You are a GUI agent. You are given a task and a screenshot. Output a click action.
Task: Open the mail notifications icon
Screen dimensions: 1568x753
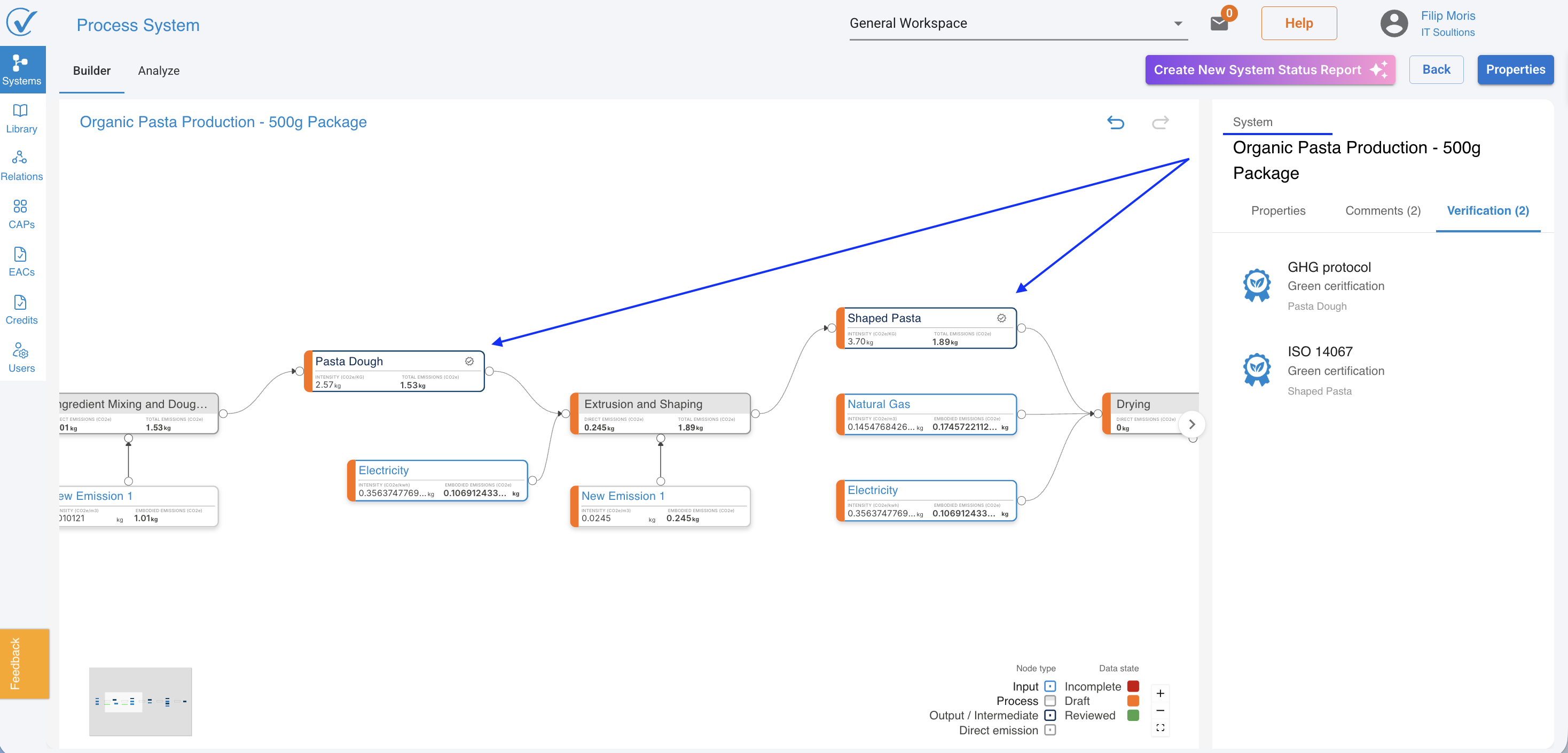point(1219,23)
